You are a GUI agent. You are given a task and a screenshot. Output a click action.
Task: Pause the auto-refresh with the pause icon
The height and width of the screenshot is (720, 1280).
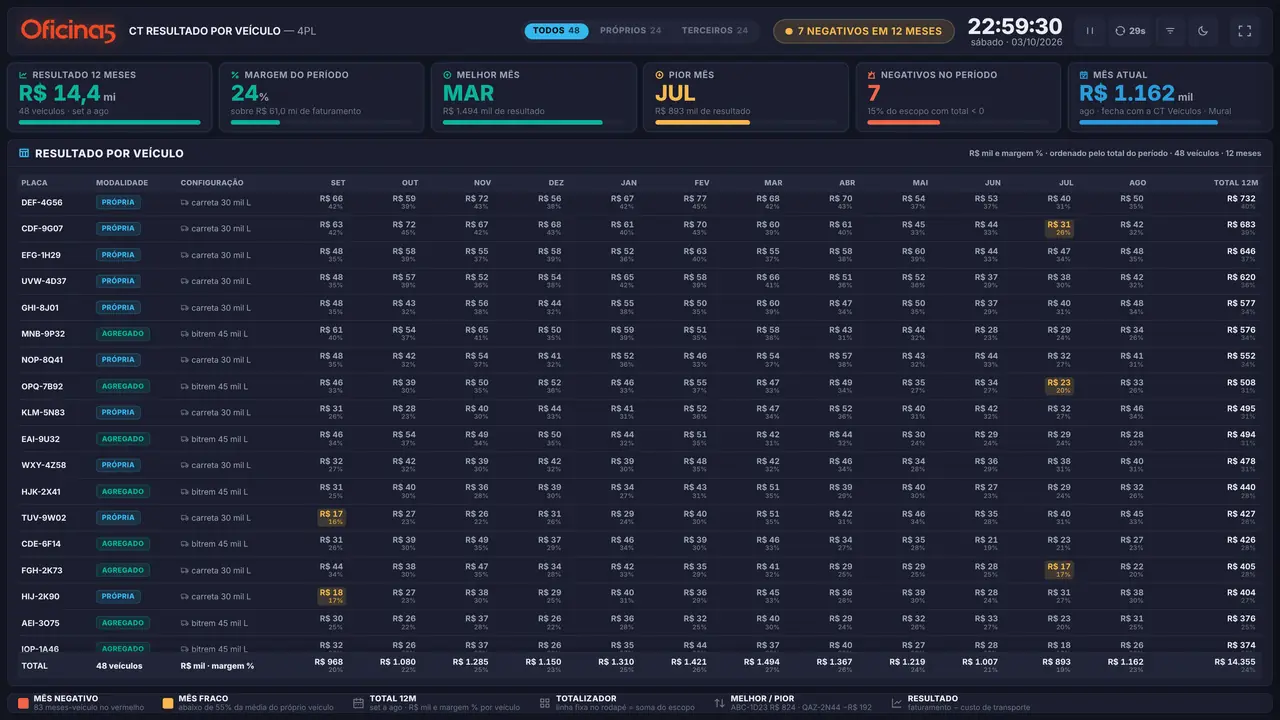coord(1090,31)
